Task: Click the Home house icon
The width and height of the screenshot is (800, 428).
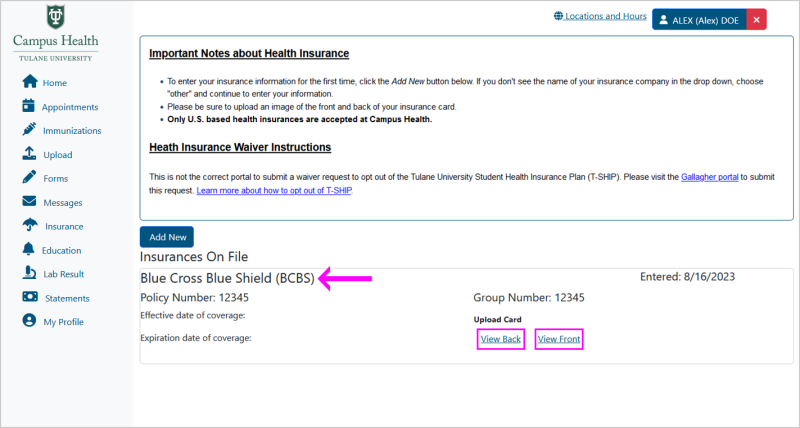Action: [30, 82]
